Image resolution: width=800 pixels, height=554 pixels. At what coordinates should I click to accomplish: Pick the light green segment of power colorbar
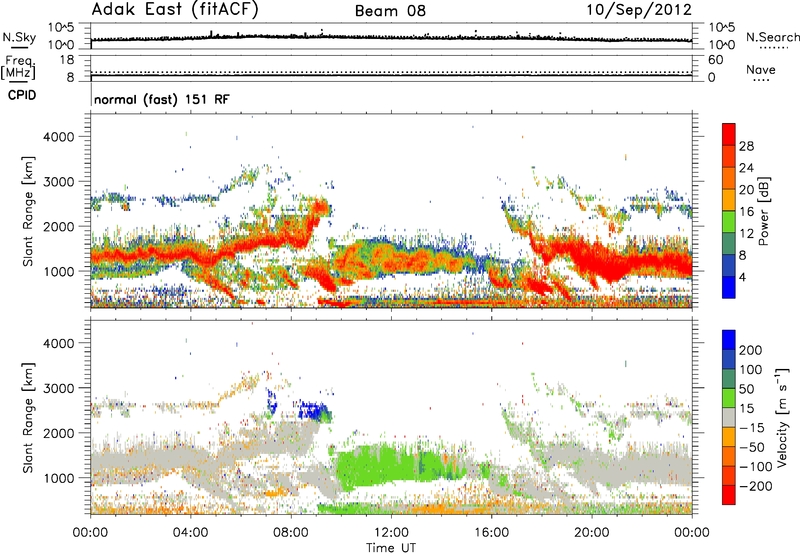(729, 222)
